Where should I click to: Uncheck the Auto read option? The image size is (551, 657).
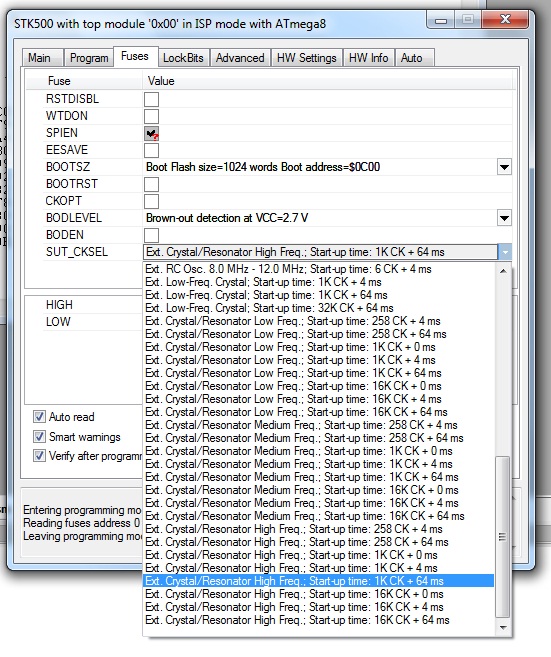39,416
